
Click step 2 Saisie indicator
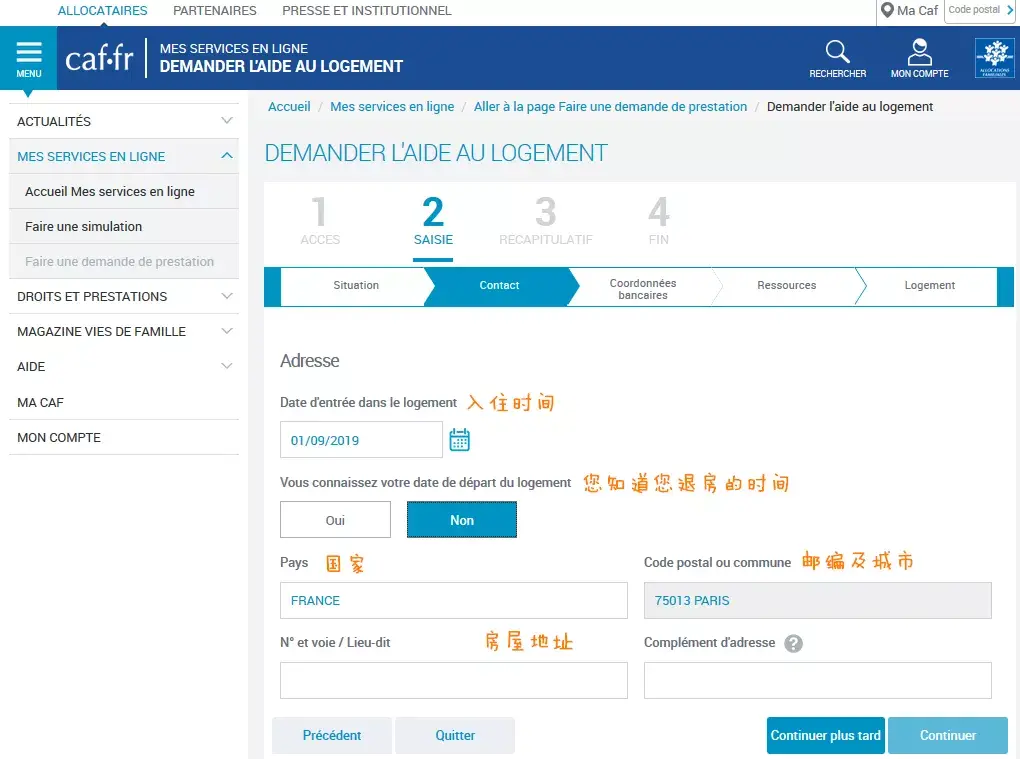(x=433, y=221)
